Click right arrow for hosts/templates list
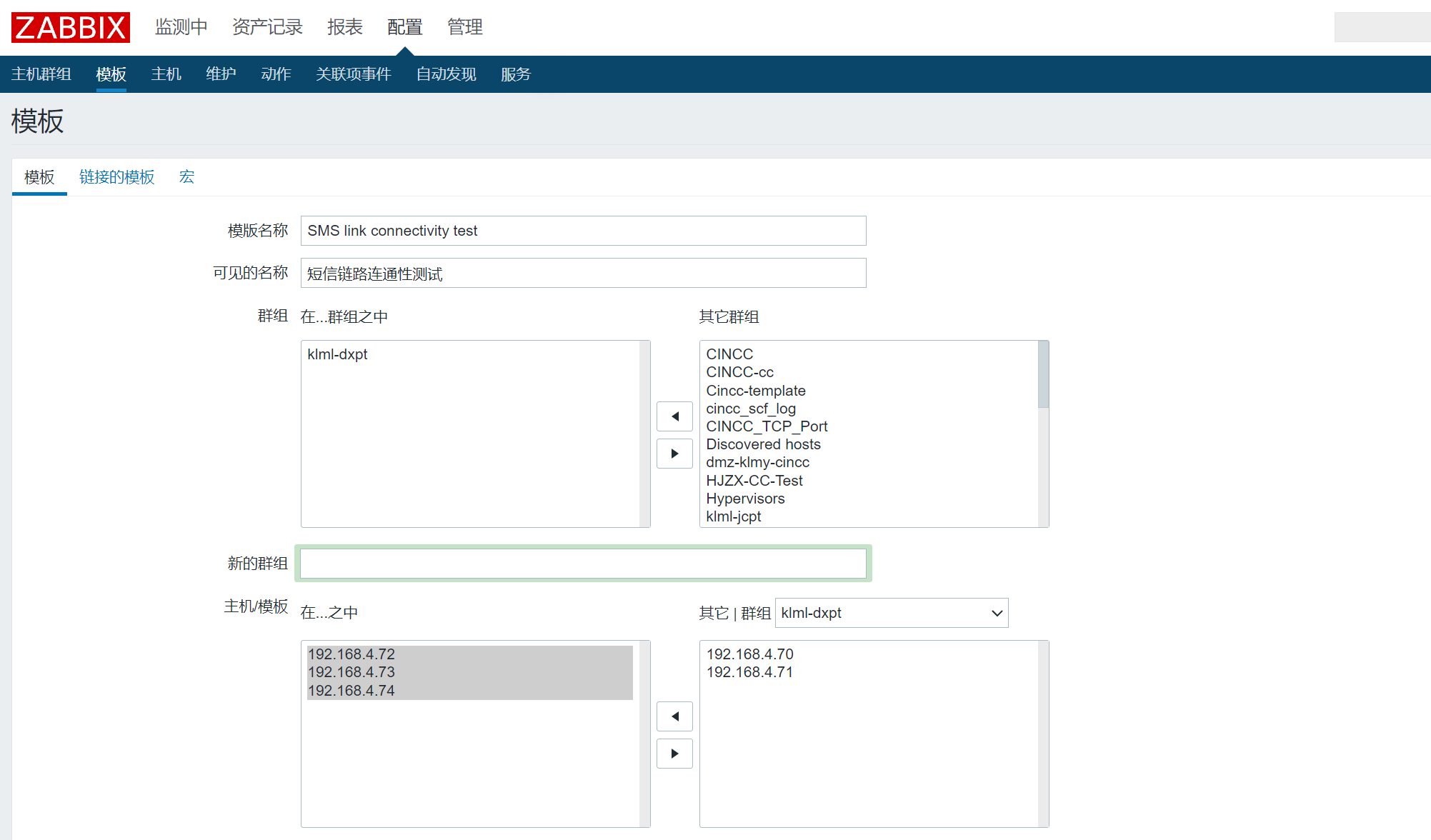The height and width of the screenshot is (840, 1431). tap(674, 754)
